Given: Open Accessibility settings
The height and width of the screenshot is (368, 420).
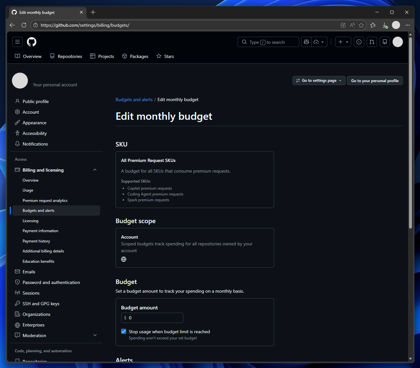Looking at the screenshot, I should pyautogui.click(x=35, y=133).
